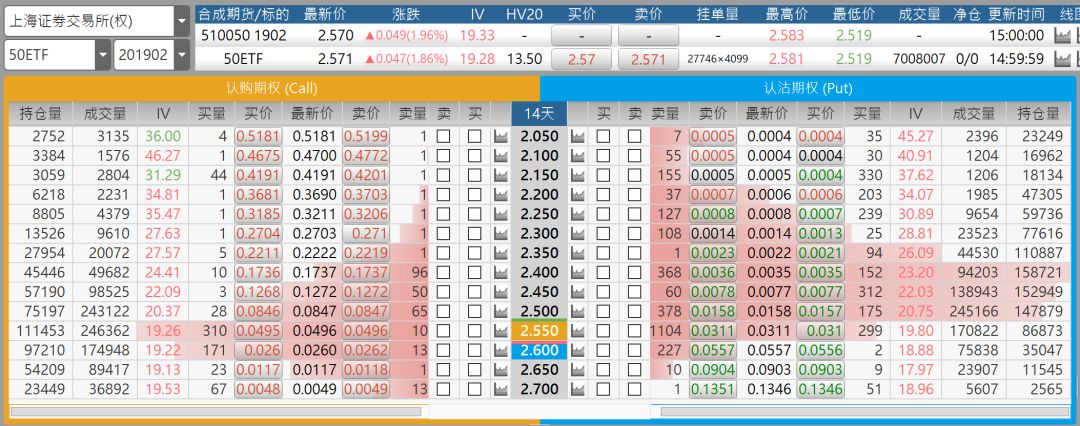The height and width of the screenshot is (426, 1080).
Task: Tick call 卖 checkbox for strike 2.050
Action: (444, 136)
